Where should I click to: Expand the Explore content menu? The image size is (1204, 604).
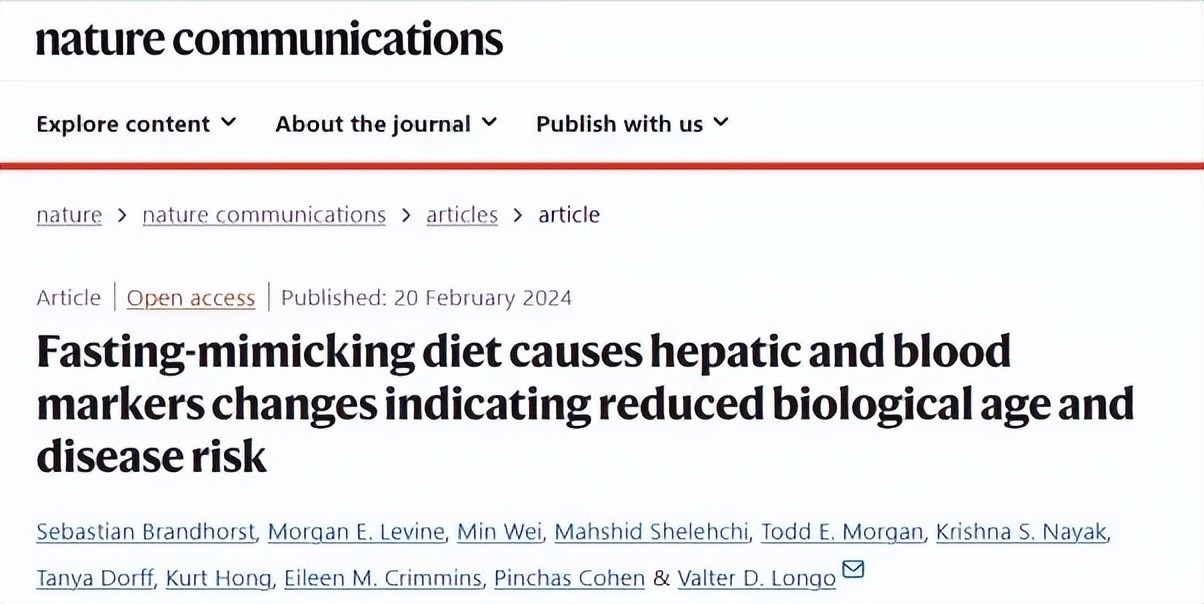(x=136, y=124)
